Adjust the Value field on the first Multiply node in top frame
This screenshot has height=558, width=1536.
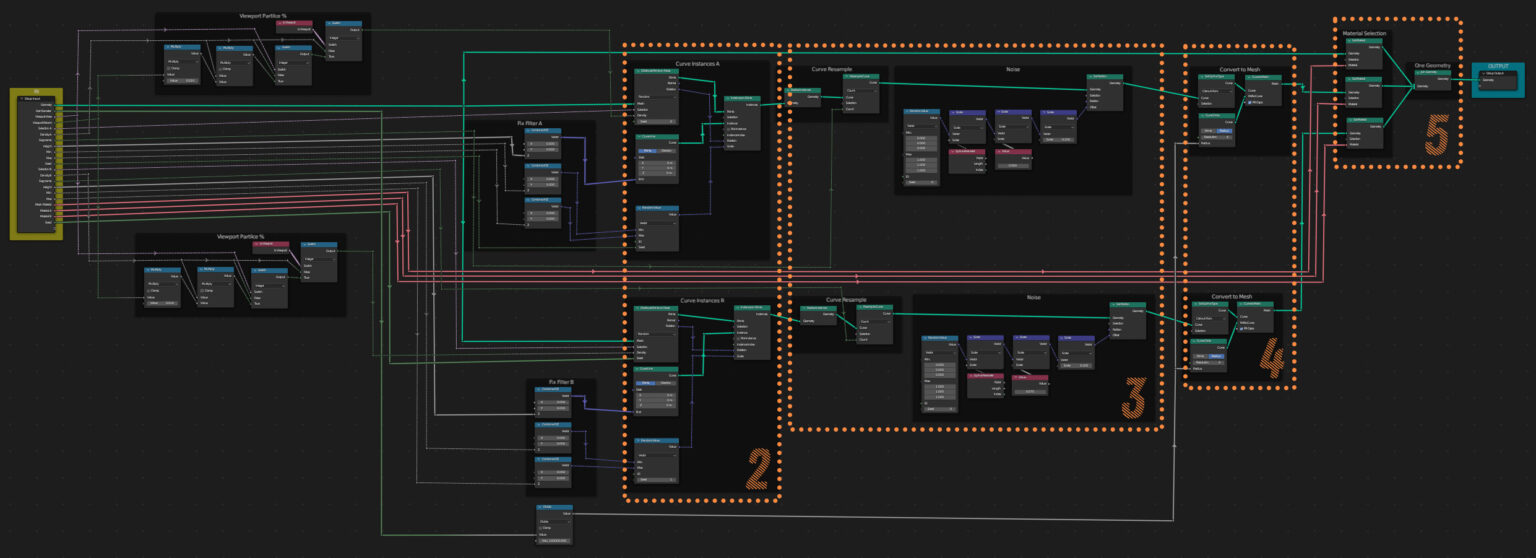[x=183, y=80]
